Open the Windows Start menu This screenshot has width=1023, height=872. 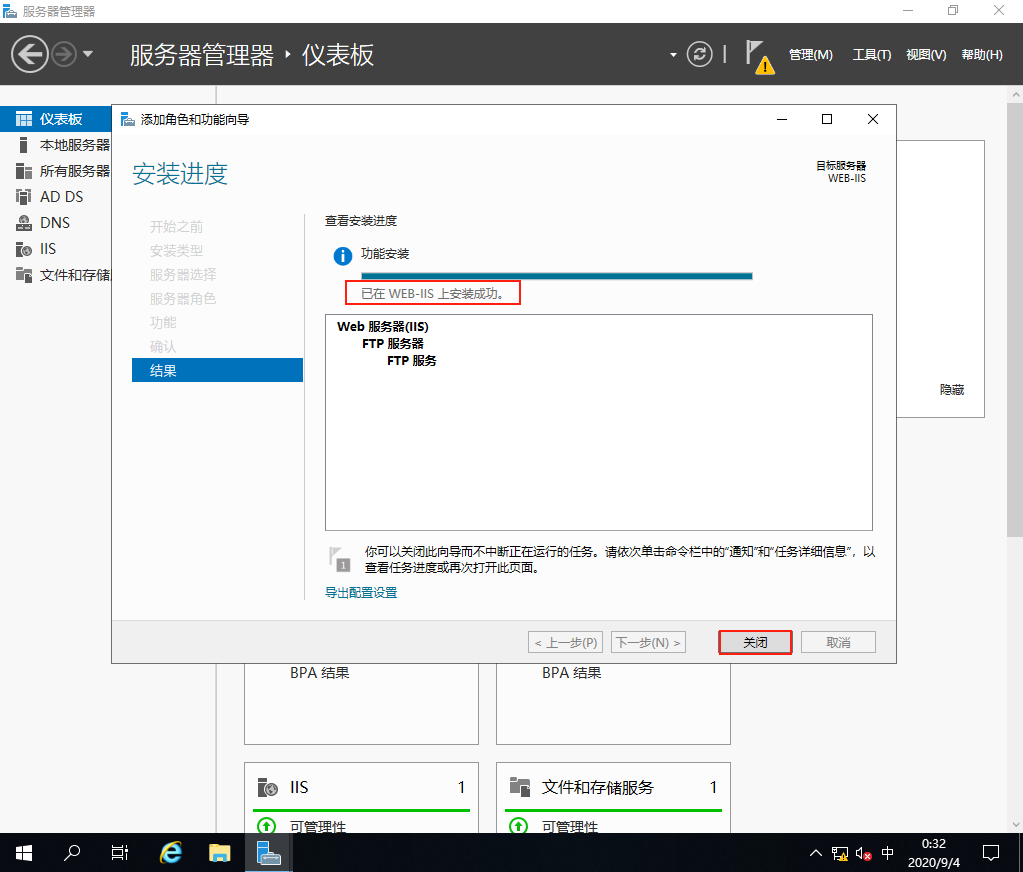click(x=23, y=852)
